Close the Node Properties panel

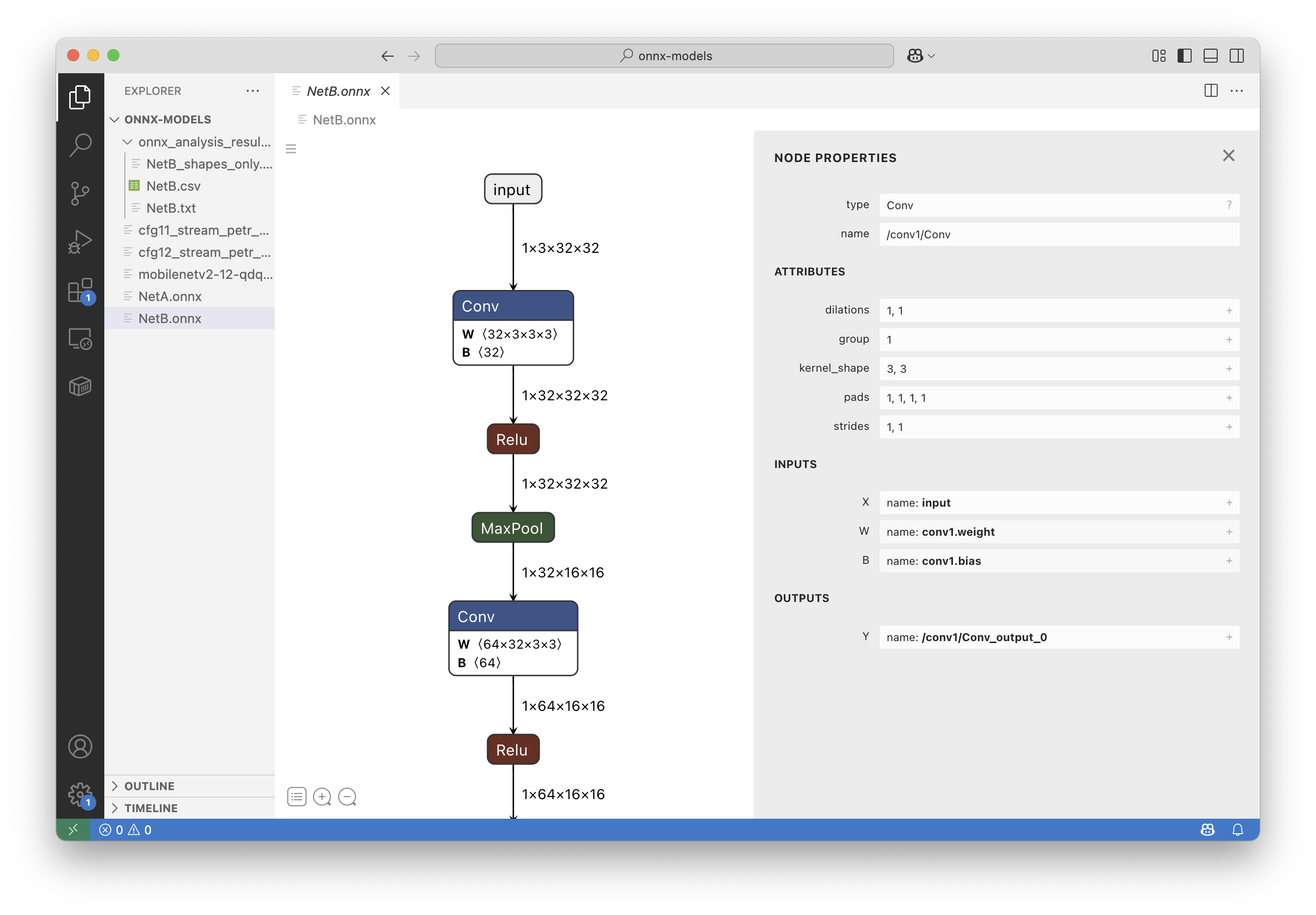[x=1228, y=156]
